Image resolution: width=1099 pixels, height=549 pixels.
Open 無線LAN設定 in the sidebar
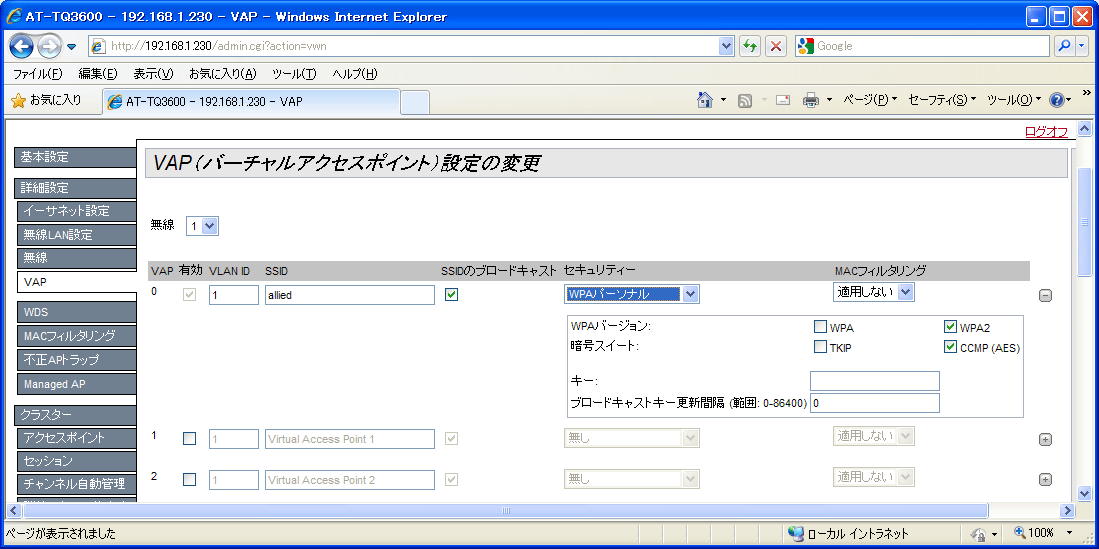76,235
